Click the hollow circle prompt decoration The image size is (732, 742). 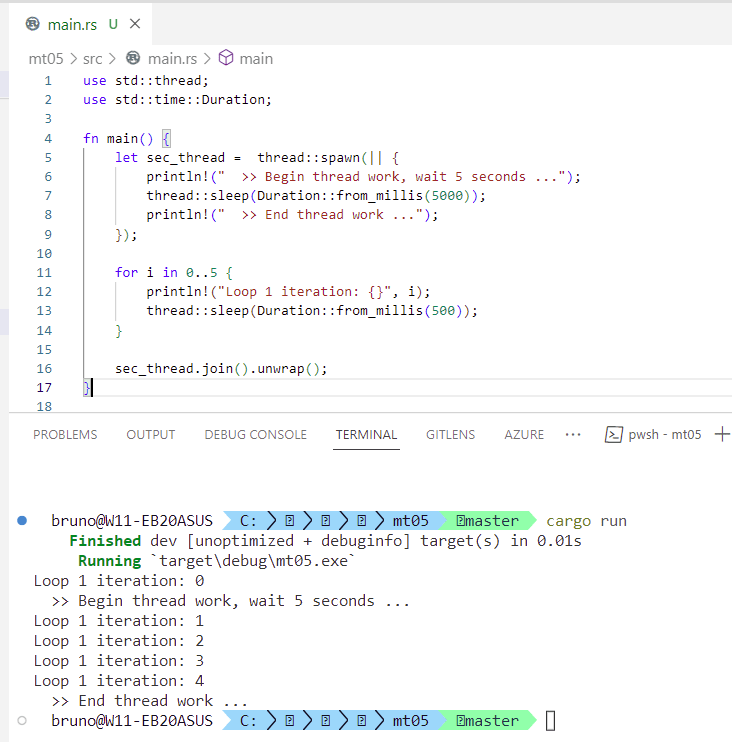22,720
